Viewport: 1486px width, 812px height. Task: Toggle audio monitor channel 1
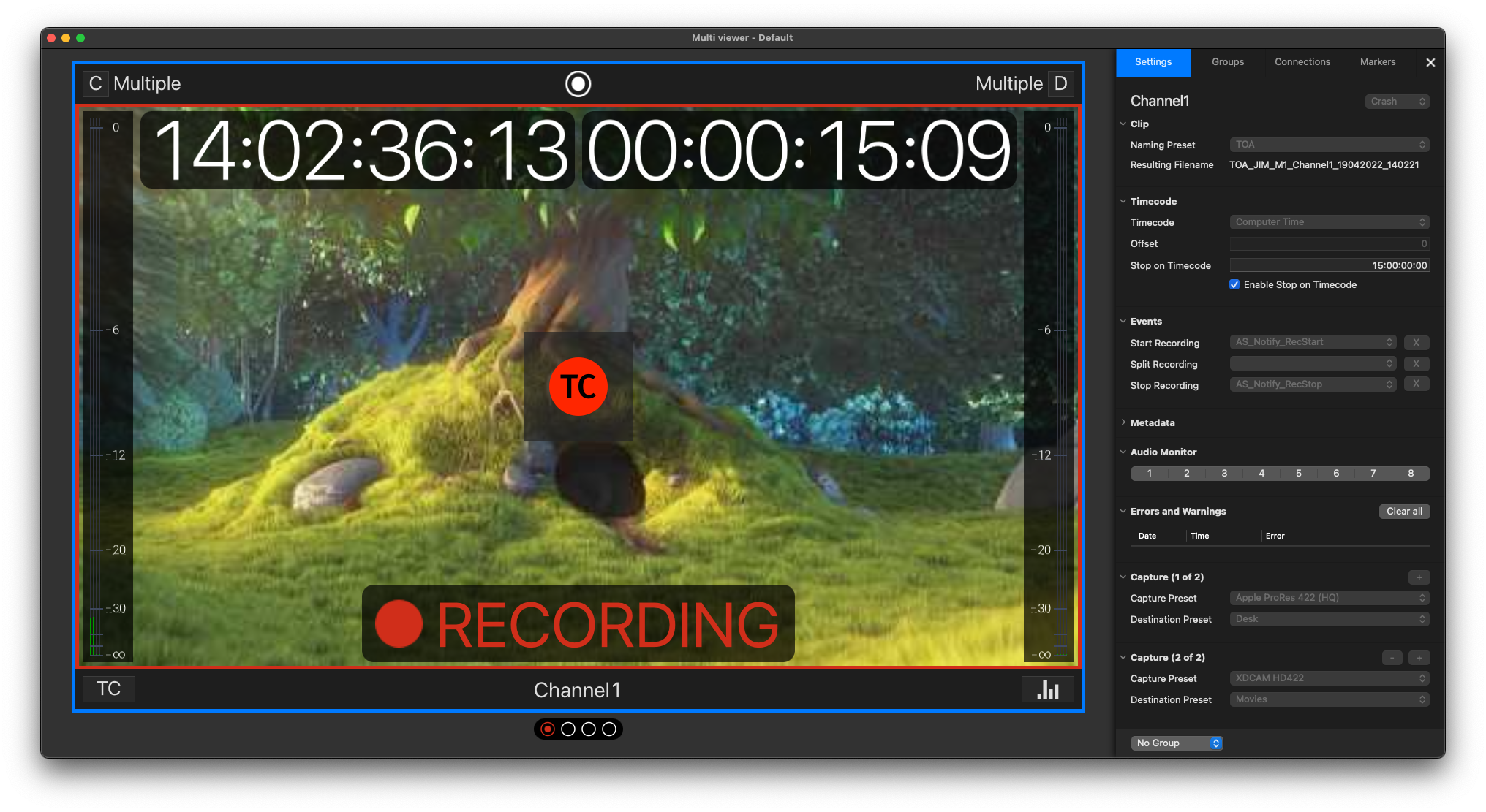pyautogui.click(x=1150, y=474)
